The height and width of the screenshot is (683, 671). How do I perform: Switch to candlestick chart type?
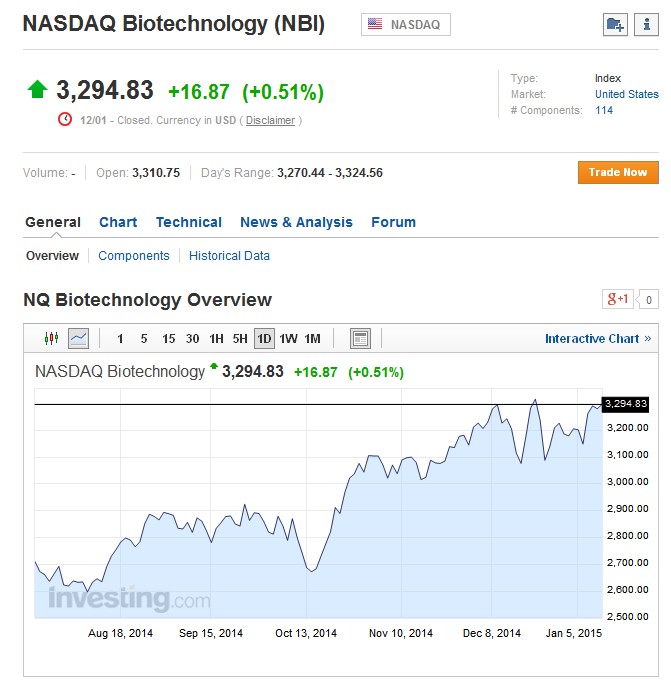pyautogui.click(x=51, y=338)
